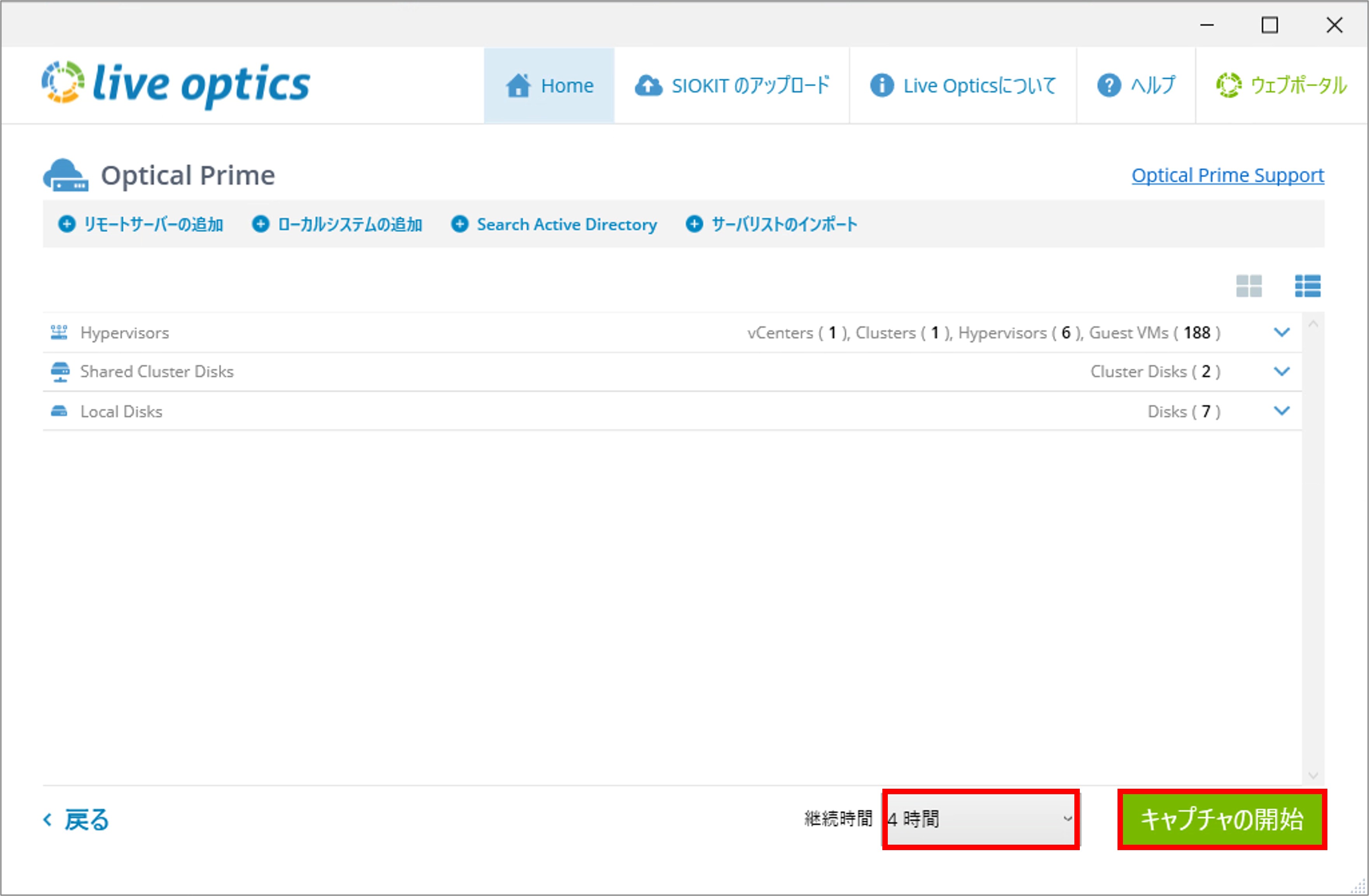The image size is (1369, 896).
Task: Click the Disks ( 7 ) count
Action: [1184, 412]
